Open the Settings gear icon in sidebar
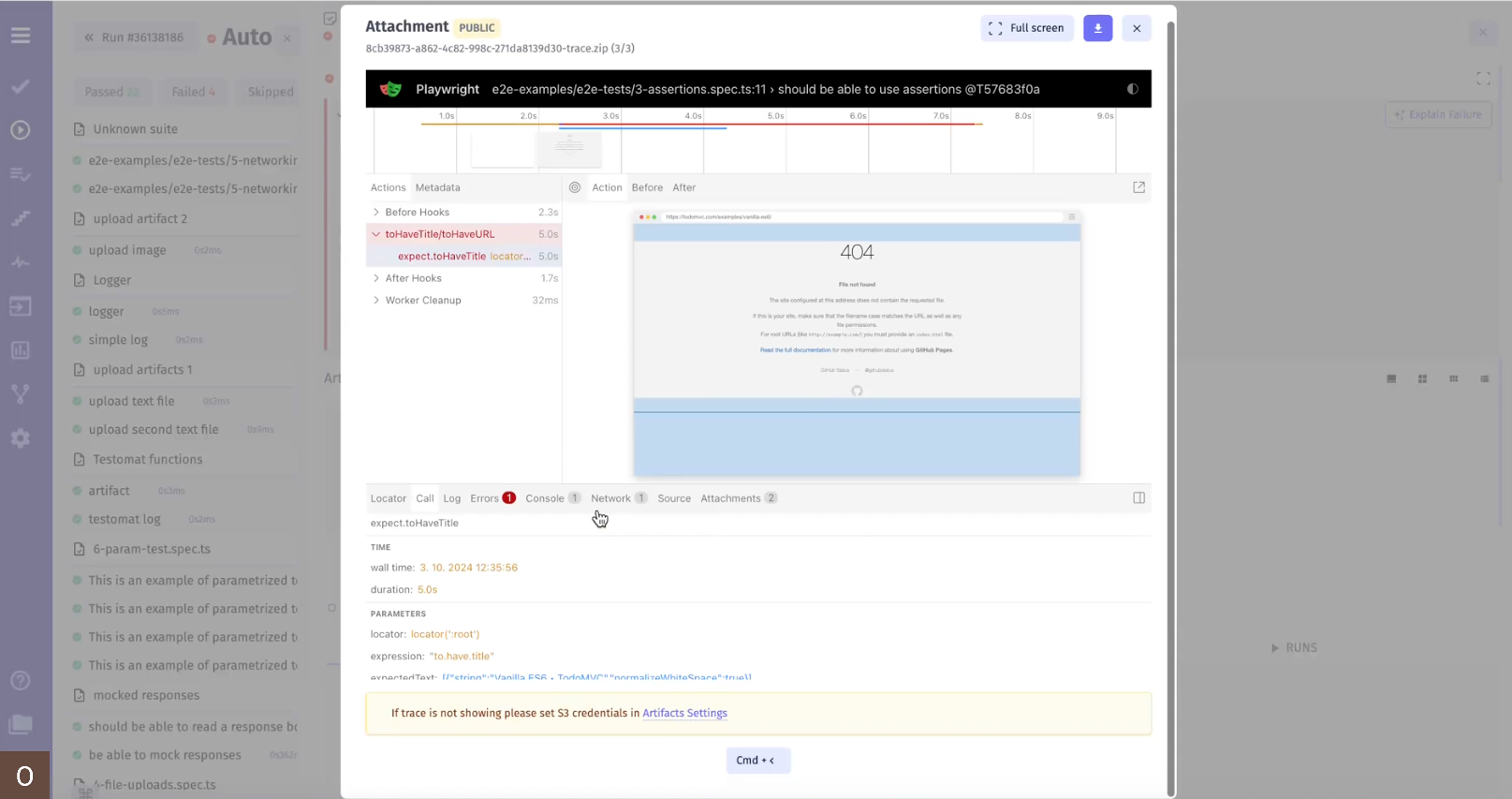Viewport: 1512px width, 799px height. [x=21, y=438]
